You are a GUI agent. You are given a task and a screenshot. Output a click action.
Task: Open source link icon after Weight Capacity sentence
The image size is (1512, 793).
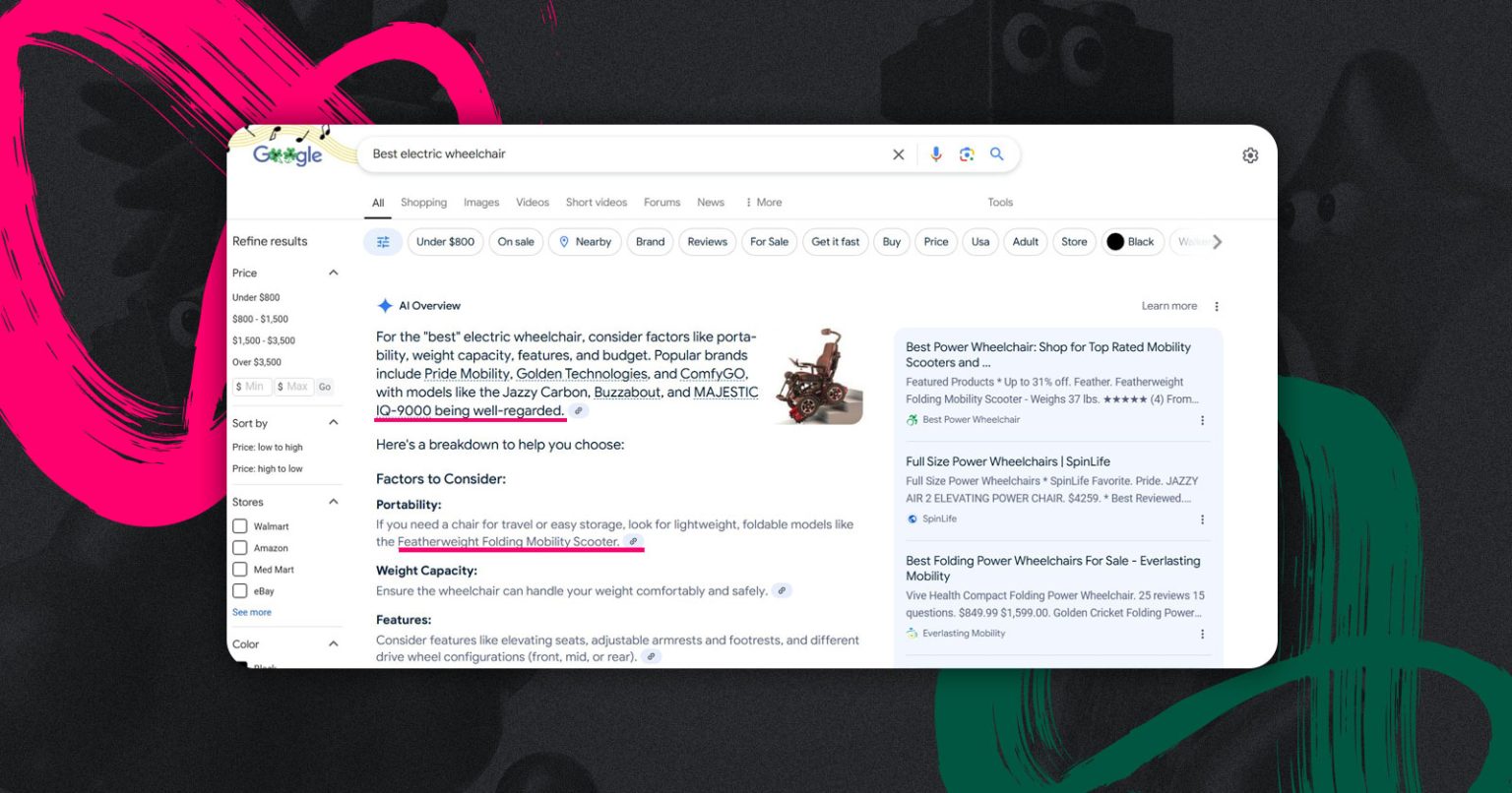[x=782, y=591]
